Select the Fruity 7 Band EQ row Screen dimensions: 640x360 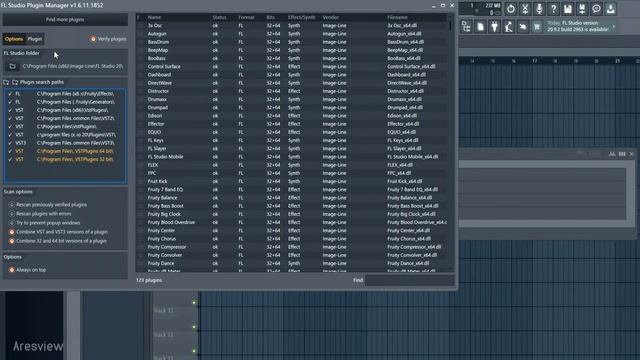click(x=292, y=189)
